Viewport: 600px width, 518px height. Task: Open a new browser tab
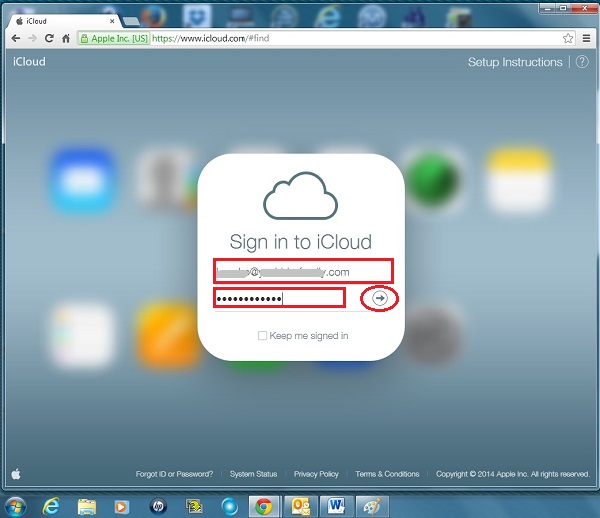[131, 21]
